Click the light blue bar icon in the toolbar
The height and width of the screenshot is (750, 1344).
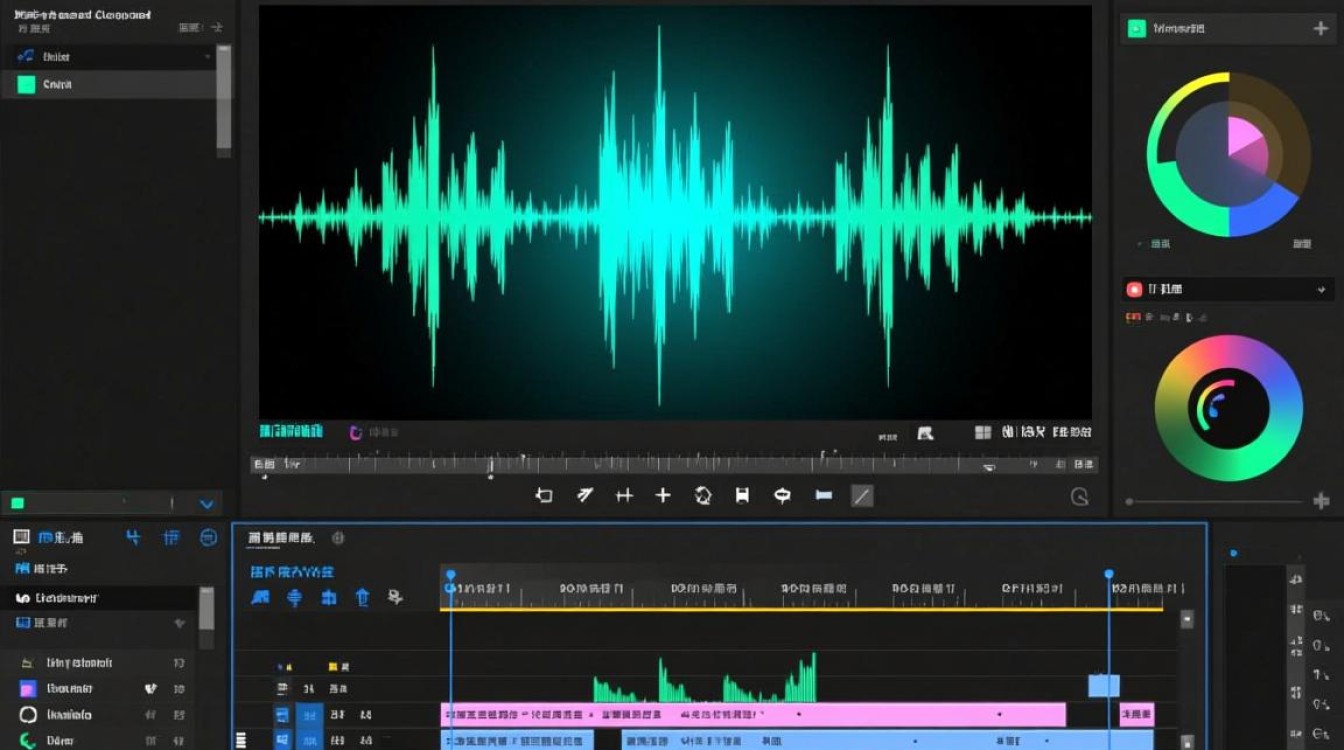[824, 495]
